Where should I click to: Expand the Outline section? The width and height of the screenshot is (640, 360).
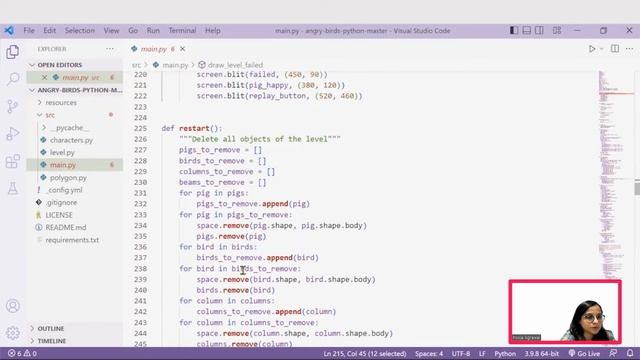point(51,328)
